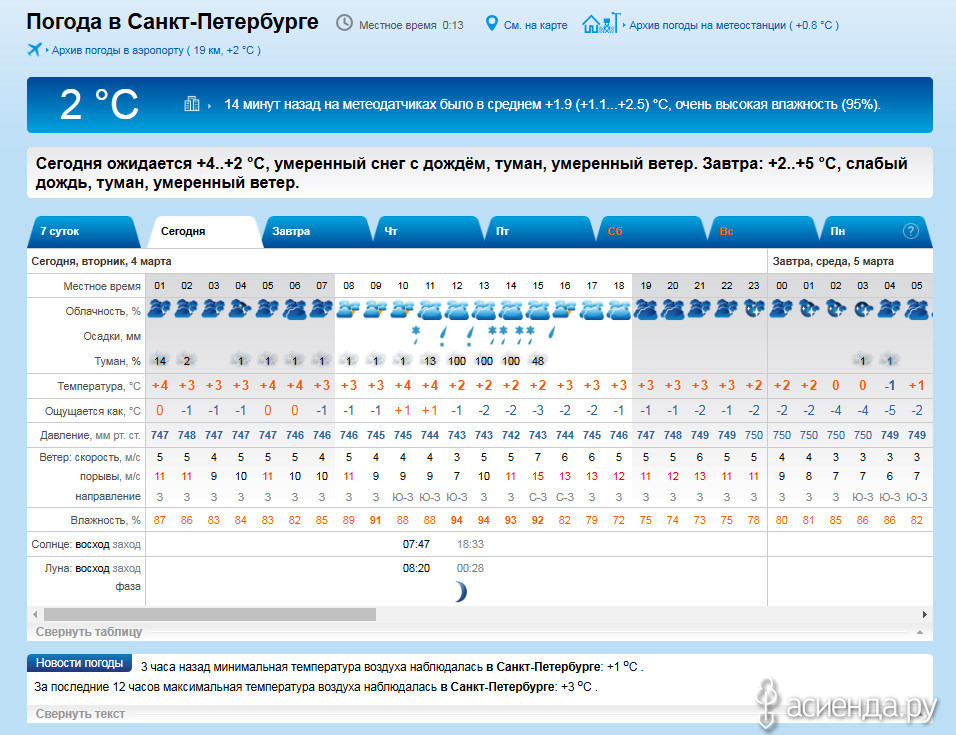Open Архив погоды на метеостанции link
956x735 pixels.
tap(733, 25)
